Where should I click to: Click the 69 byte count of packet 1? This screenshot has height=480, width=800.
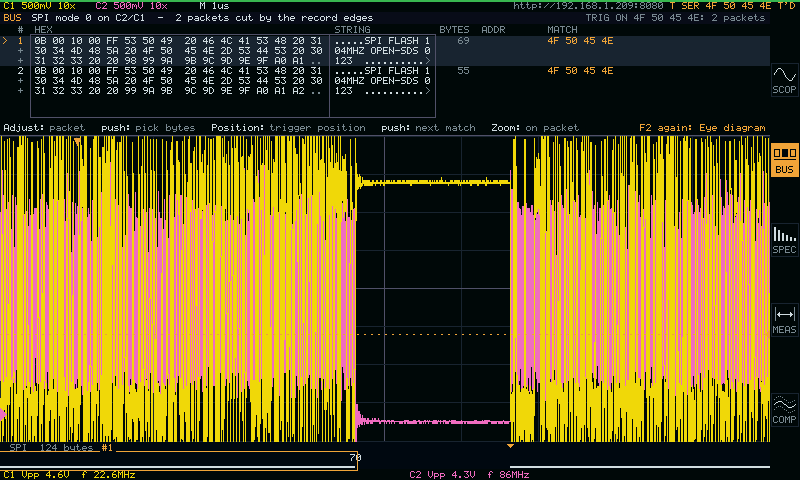pos(463,40)
